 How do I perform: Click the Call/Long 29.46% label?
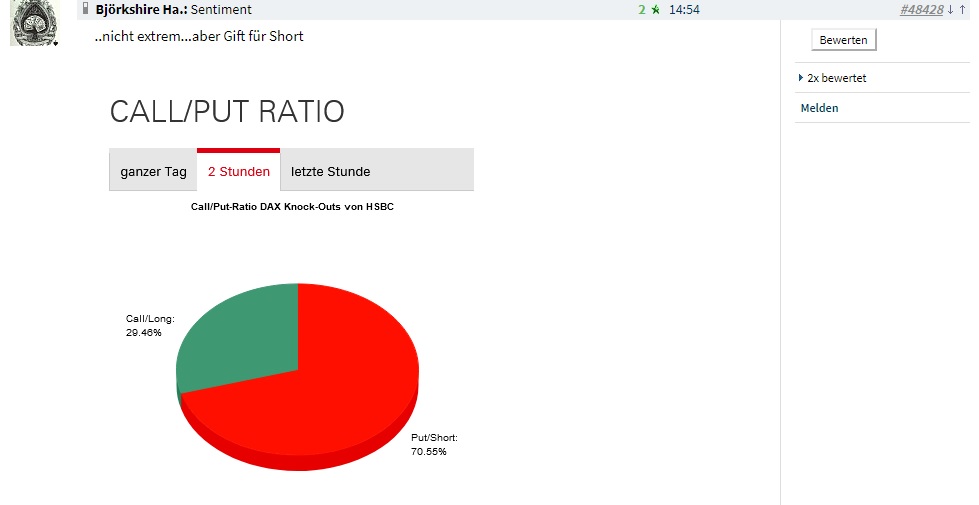pyautogui.click(x=150, y=325)
